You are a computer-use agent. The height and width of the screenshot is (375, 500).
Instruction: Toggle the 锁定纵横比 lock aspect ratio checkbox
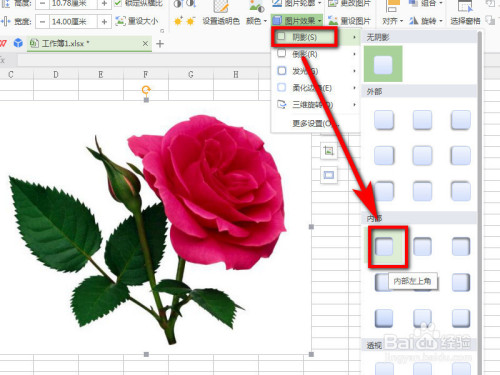(x=118, y=3)
